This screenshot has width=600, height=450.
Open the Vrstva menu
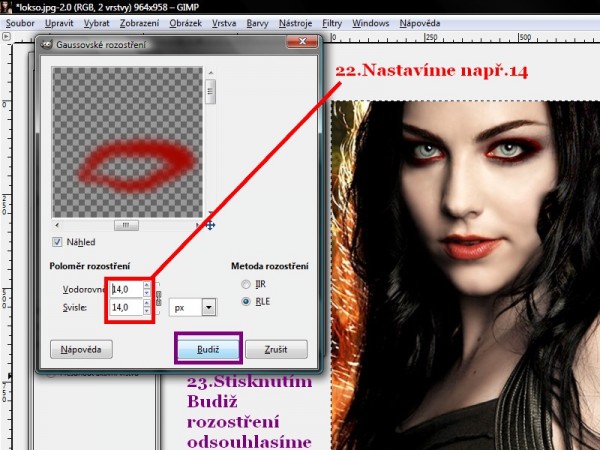point(224,23)
